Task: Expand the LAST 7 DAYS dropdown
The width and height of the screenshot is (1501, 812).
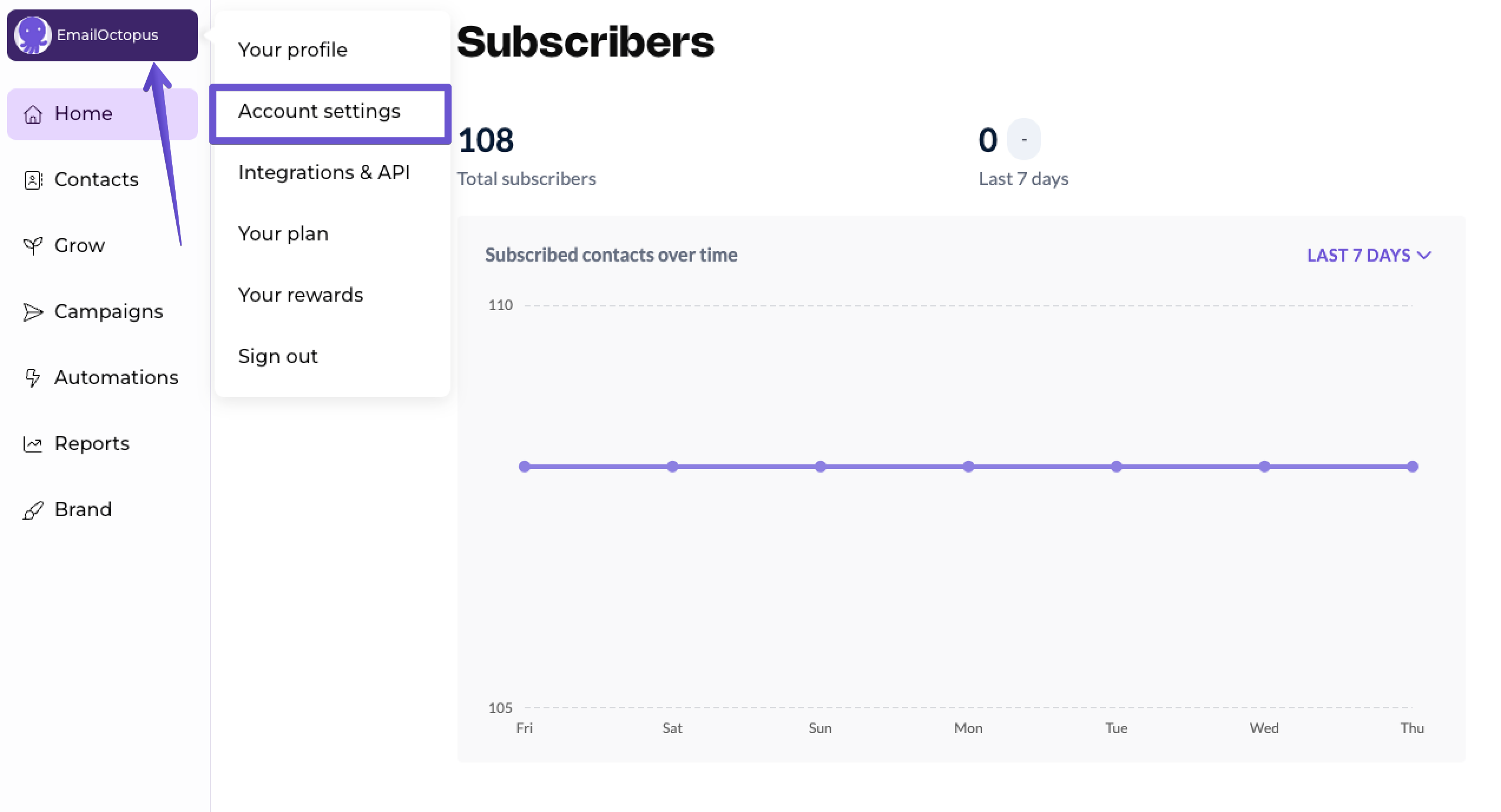Action: pyautogui.click(x=1359, y=255)
